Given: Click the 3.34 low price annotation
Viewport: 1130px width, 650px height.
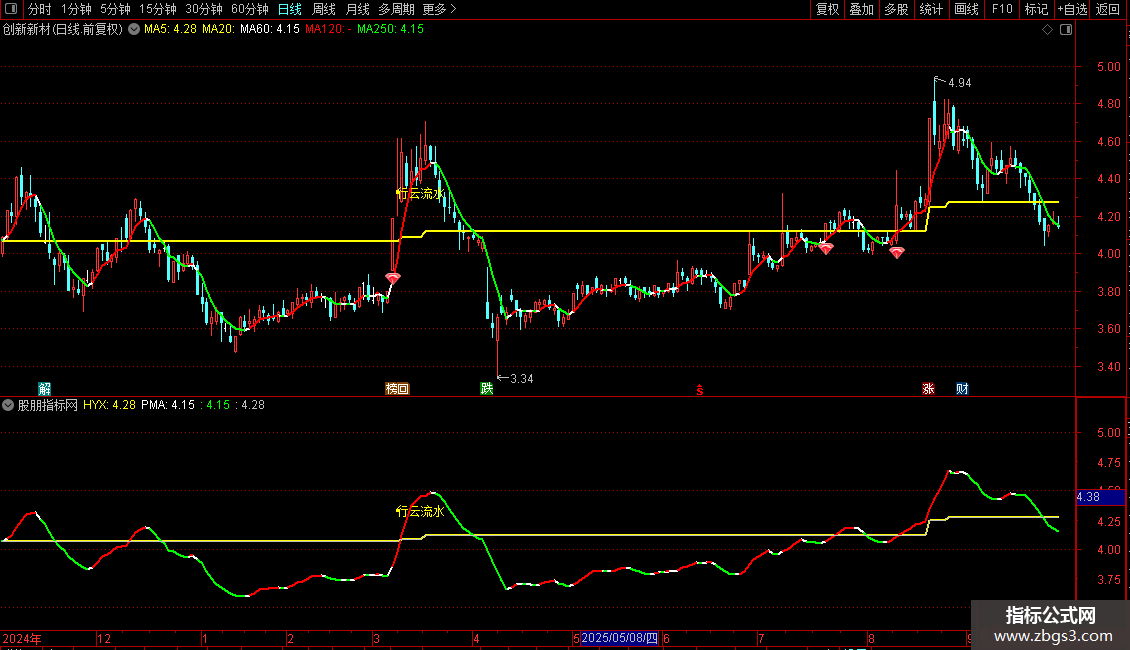Looking at the screenshot, I should pos(522,378).
